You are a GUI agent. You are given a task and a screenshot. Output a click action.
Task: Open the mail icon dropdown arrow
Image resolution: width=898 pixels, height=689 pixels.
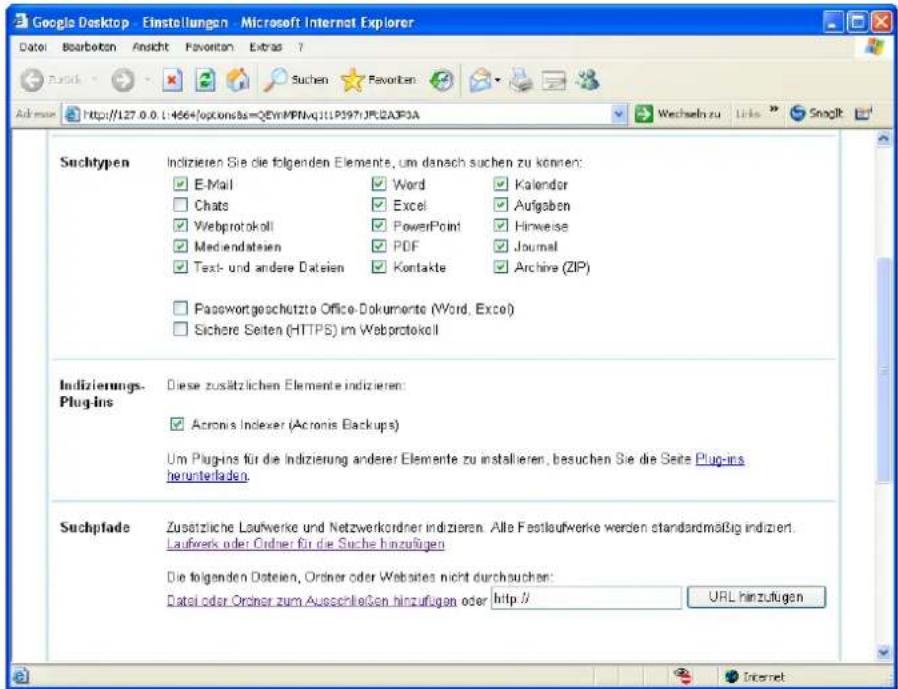pyautogui.click(x=498, y=81)
